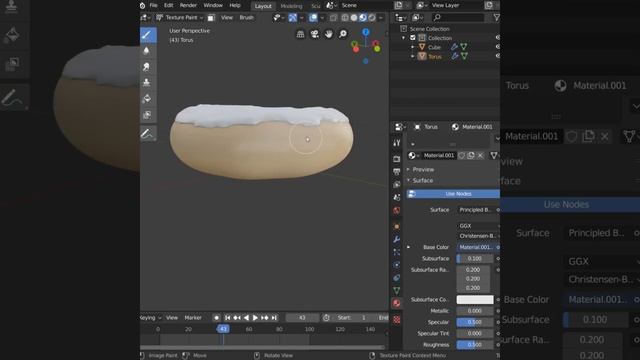Click the Play animation button

coord(256,318)
